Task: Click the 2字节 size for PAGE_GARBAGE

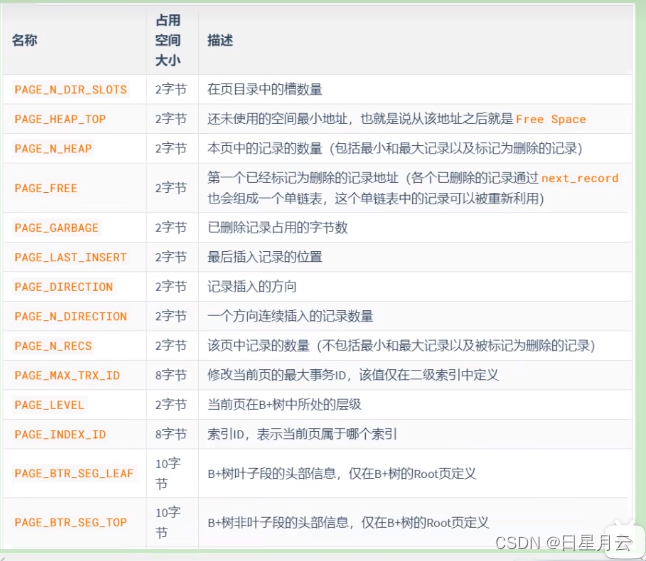Action: click(171, 228)
